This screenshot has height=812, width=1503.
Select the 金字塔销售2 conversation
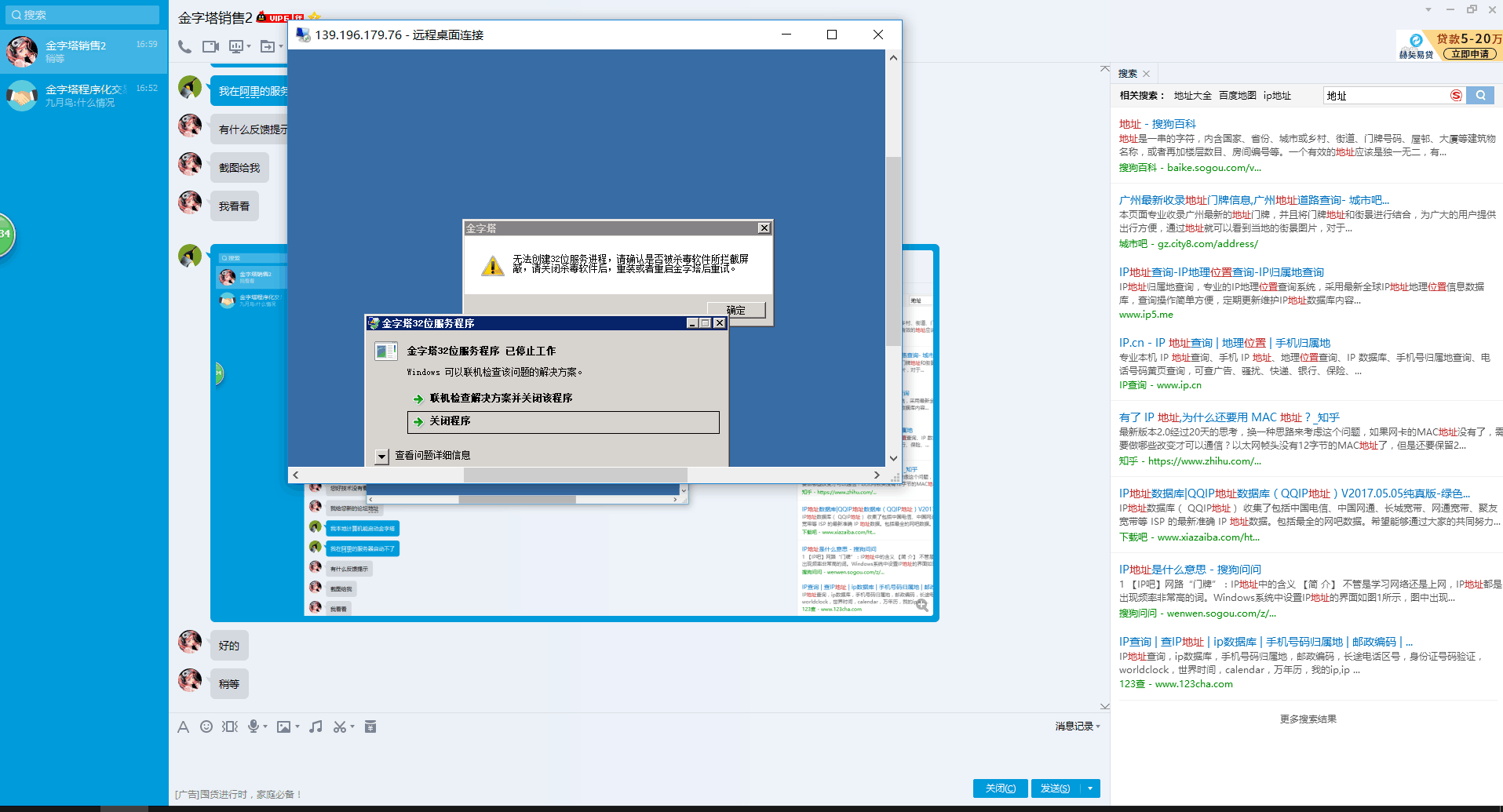(x=84, y=52)
